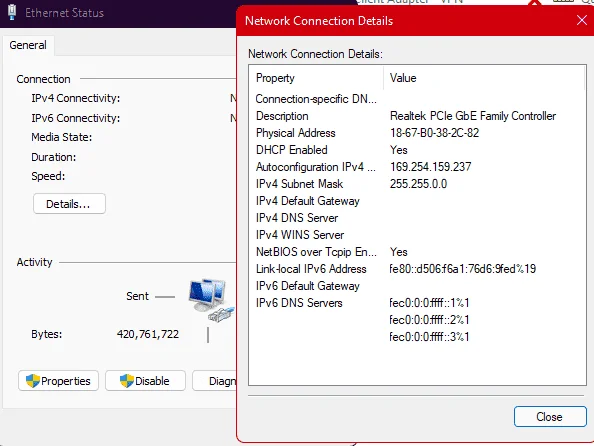Image resolution: width=594 pixels, height=446 pixels.
Task: Click the Details... button
Action: click(69, 204)
